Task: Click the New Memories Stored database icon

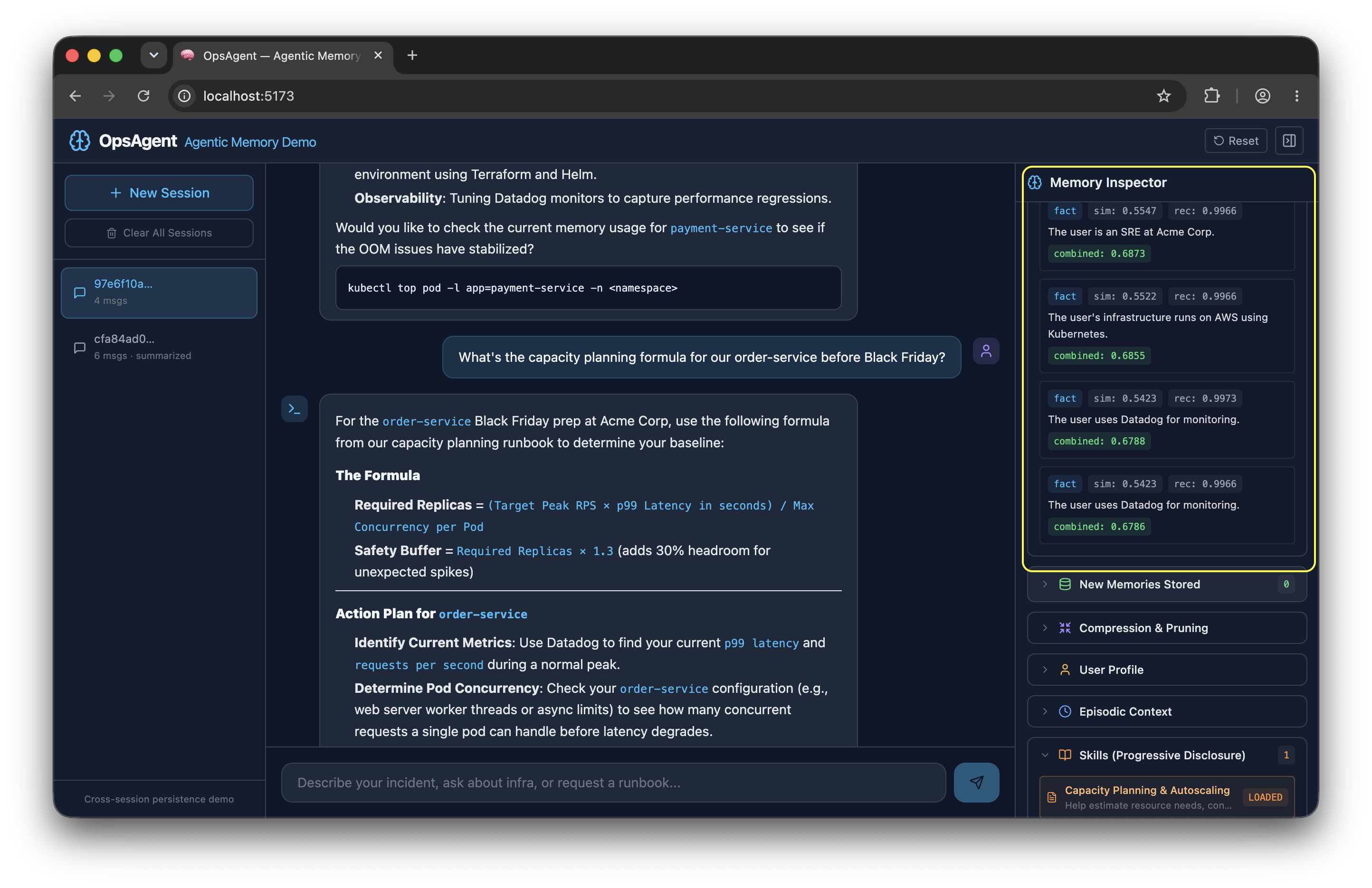Action: click(1065, 584)
